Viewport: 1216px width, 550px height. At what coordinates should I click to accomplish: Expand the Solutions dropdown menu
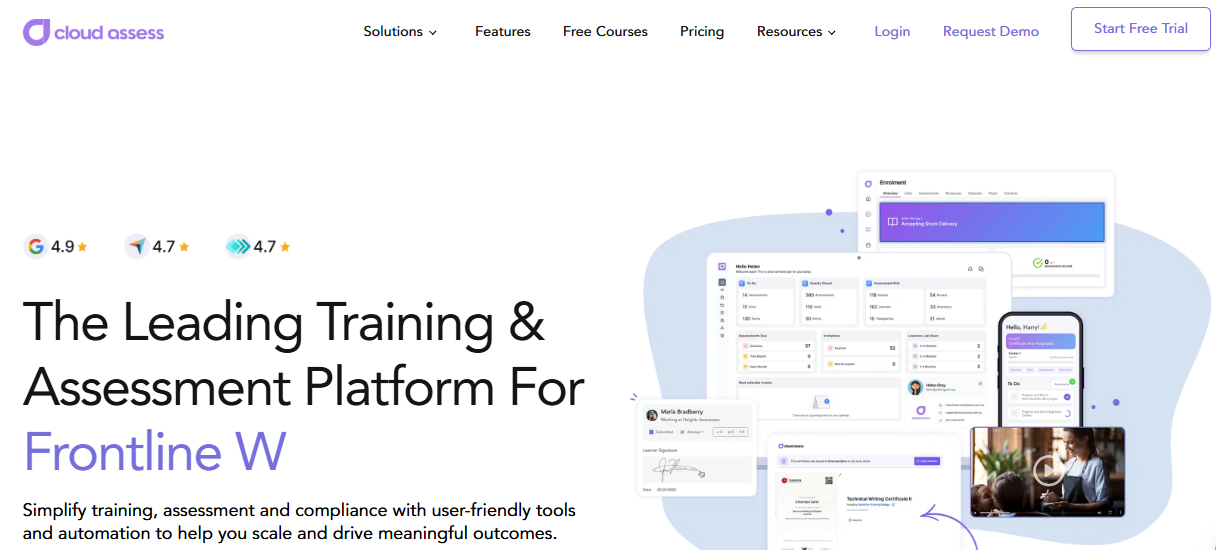[400, 31]
